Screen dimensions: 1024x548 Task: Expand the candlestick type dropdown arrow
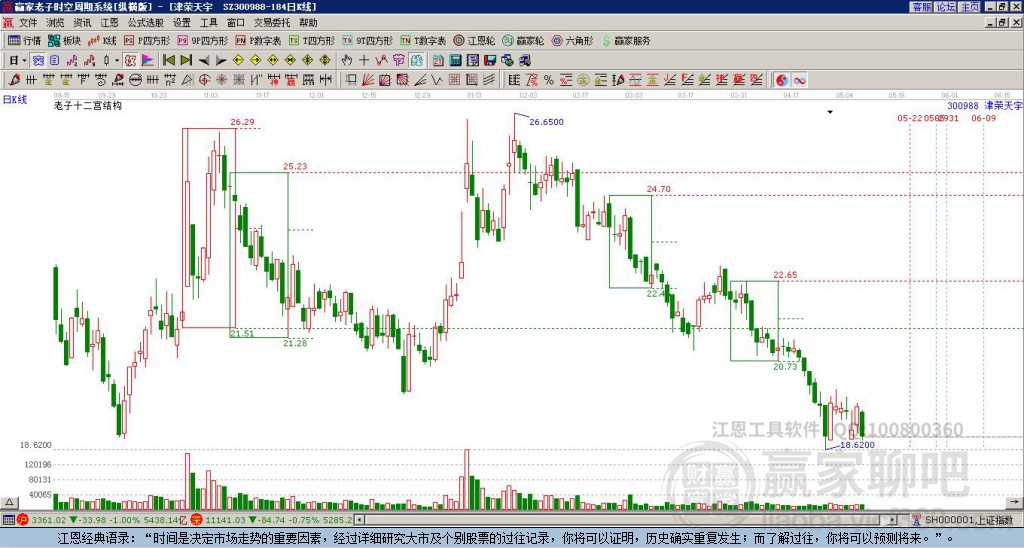pyautogui.click(x=117, y=60)
